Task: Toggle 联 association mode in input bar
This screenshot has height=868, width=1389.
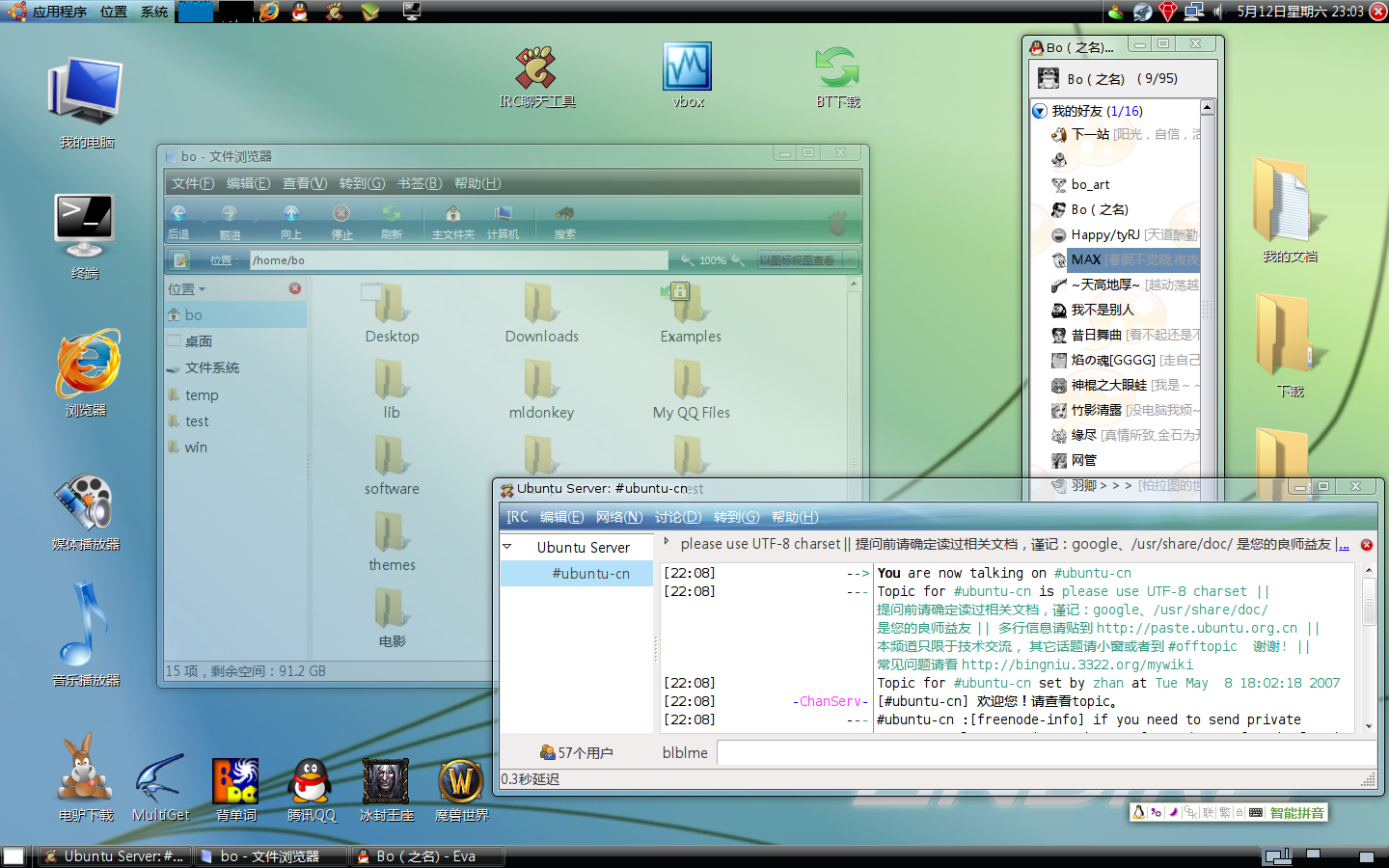Action: point(1208,813)
